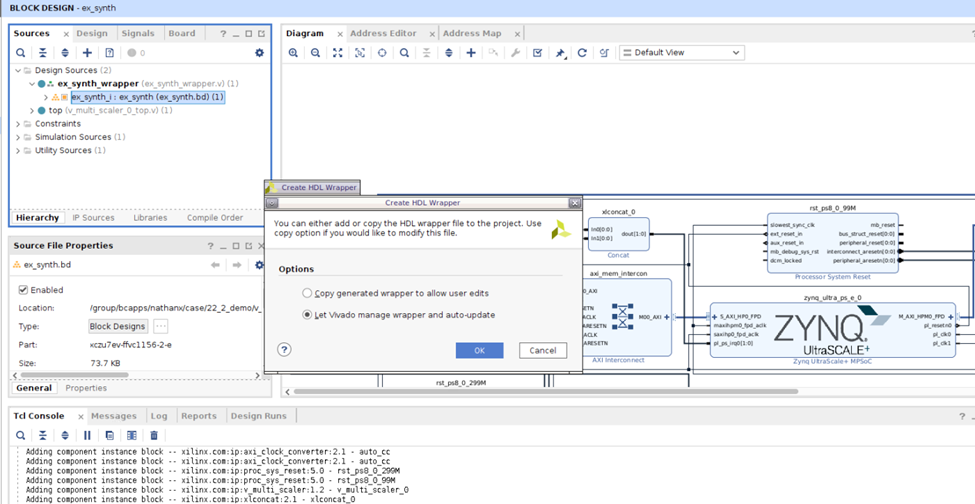
Task: Click Cancel in Create HDL Wrapper dialog
Action: click(542, 351)
